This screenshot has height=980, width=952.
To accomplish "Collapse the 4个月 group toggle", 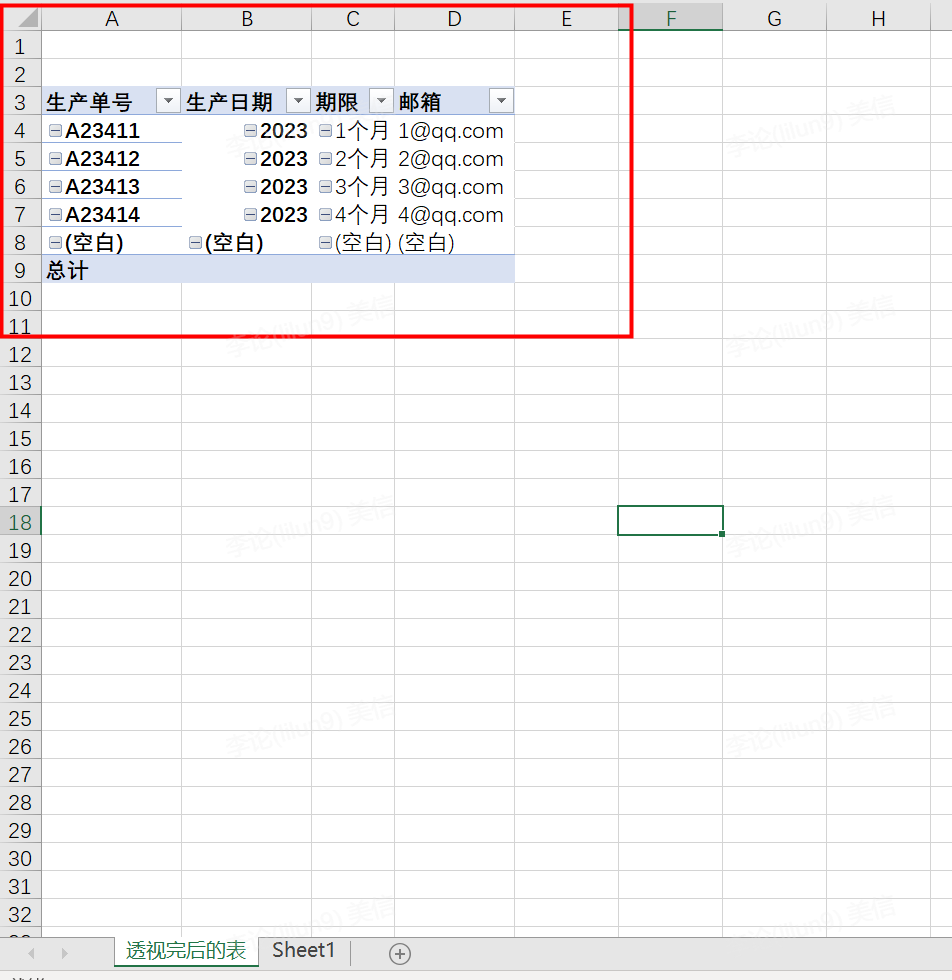I will click(x=325, y=214).
